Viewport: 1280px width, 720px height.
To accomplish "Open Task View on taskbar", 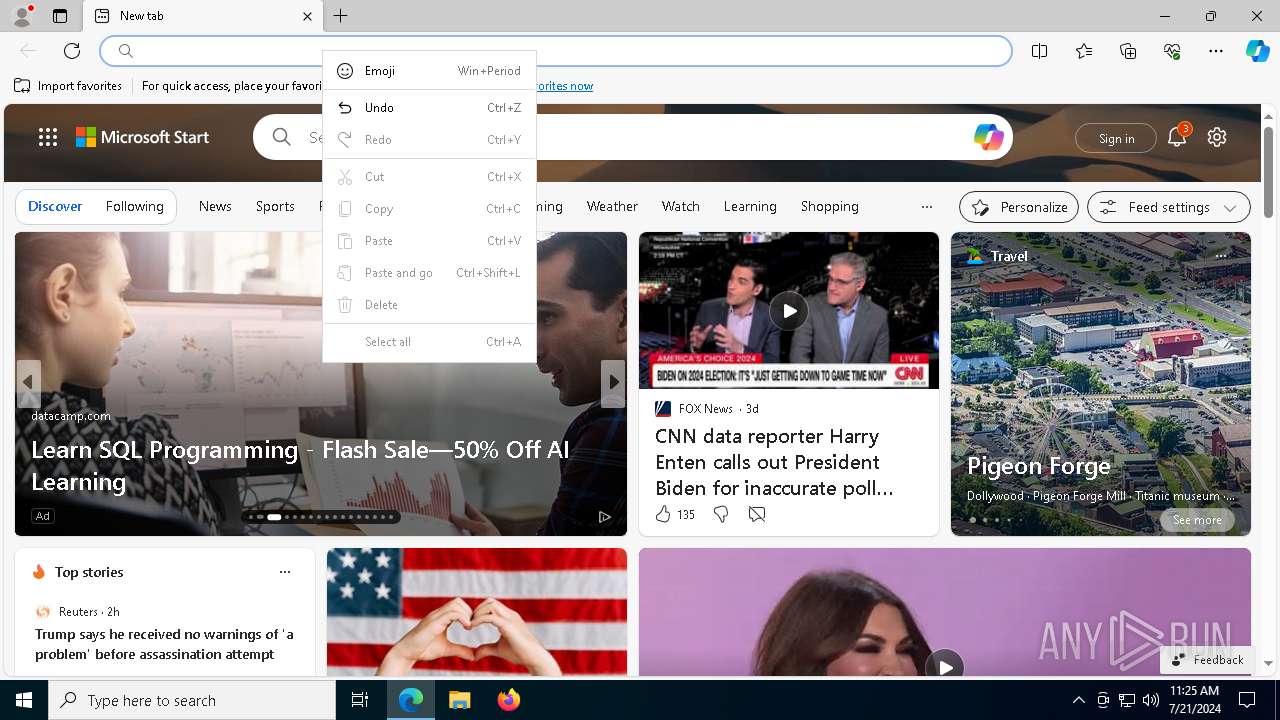I will [360, 700].
